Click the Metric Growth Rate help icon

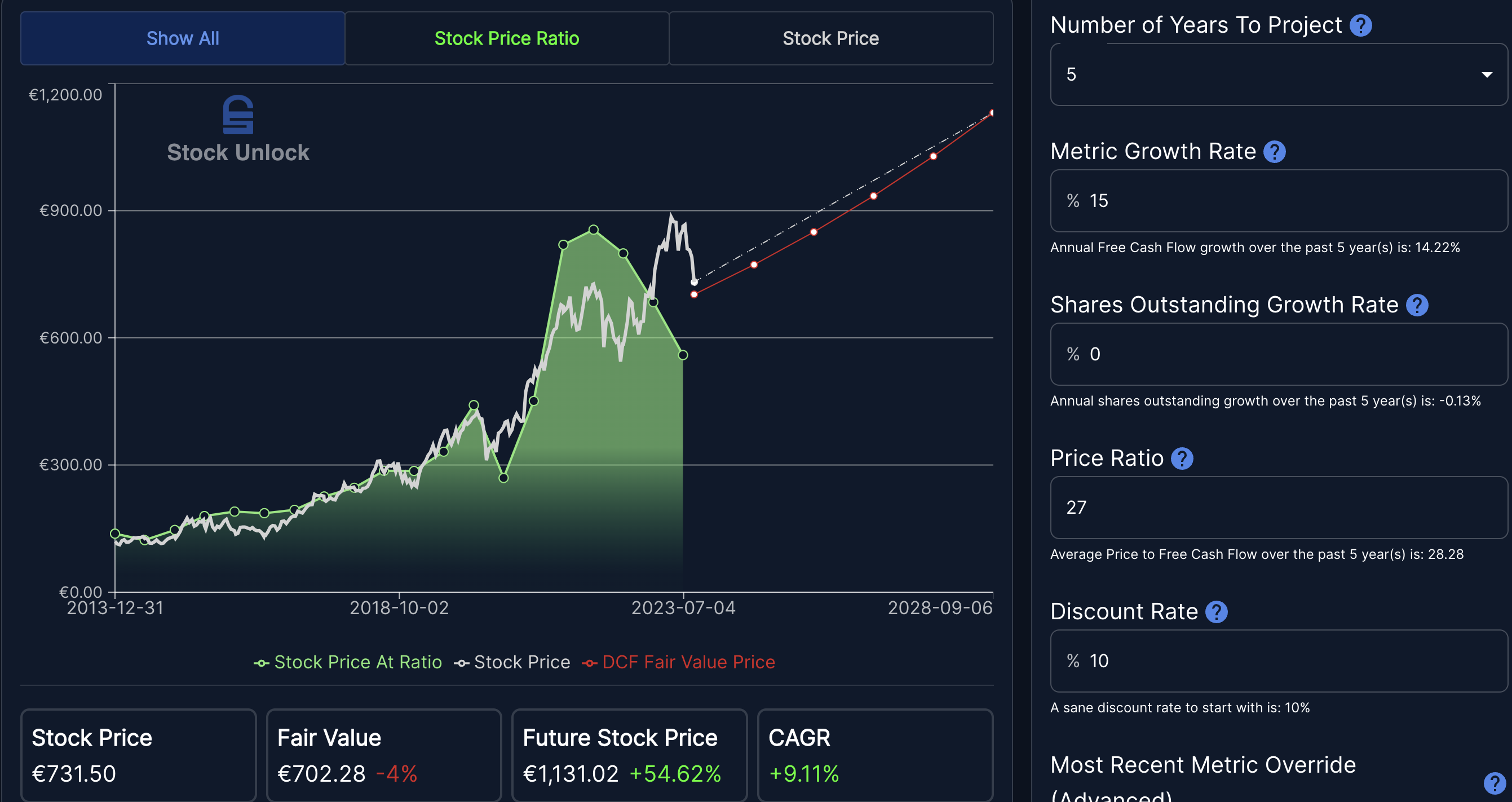pyautogui.click(x=1274, y=152)
